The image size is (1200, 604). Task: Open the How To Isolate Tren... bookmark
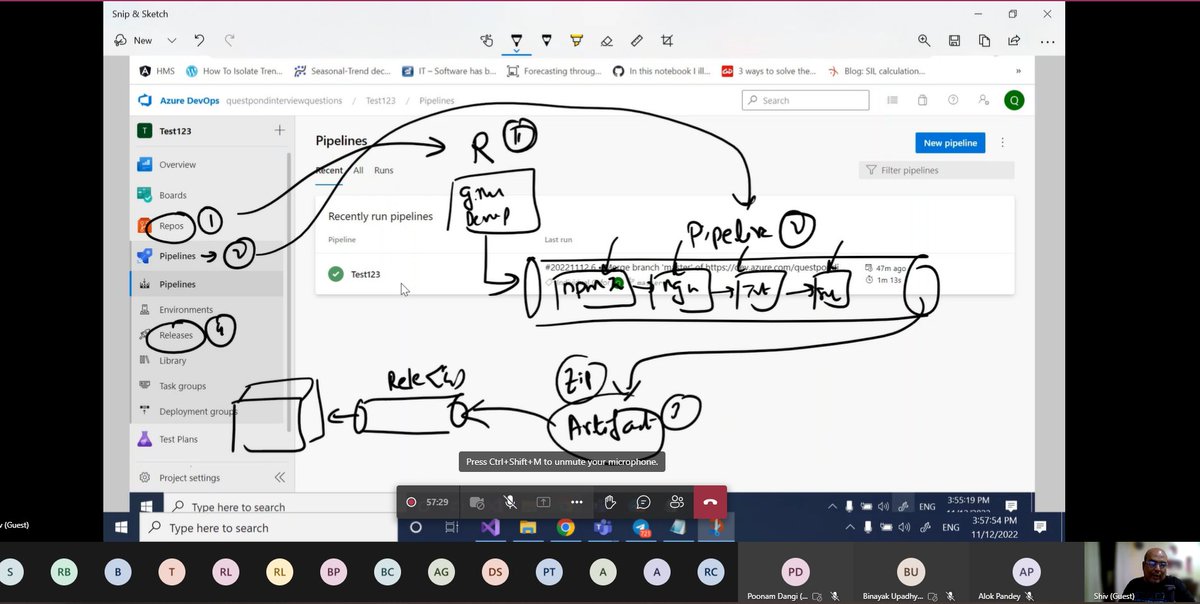coord(234,71)
